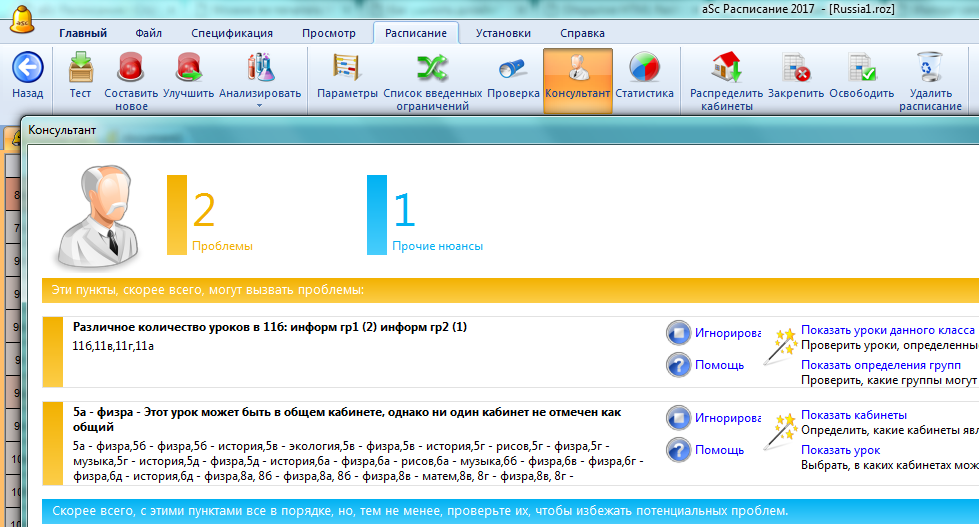Image resolution: width=979 pixels, height=527 pixels.
Task: Click the Назад back arrow icon
Action: click(27, 69)
